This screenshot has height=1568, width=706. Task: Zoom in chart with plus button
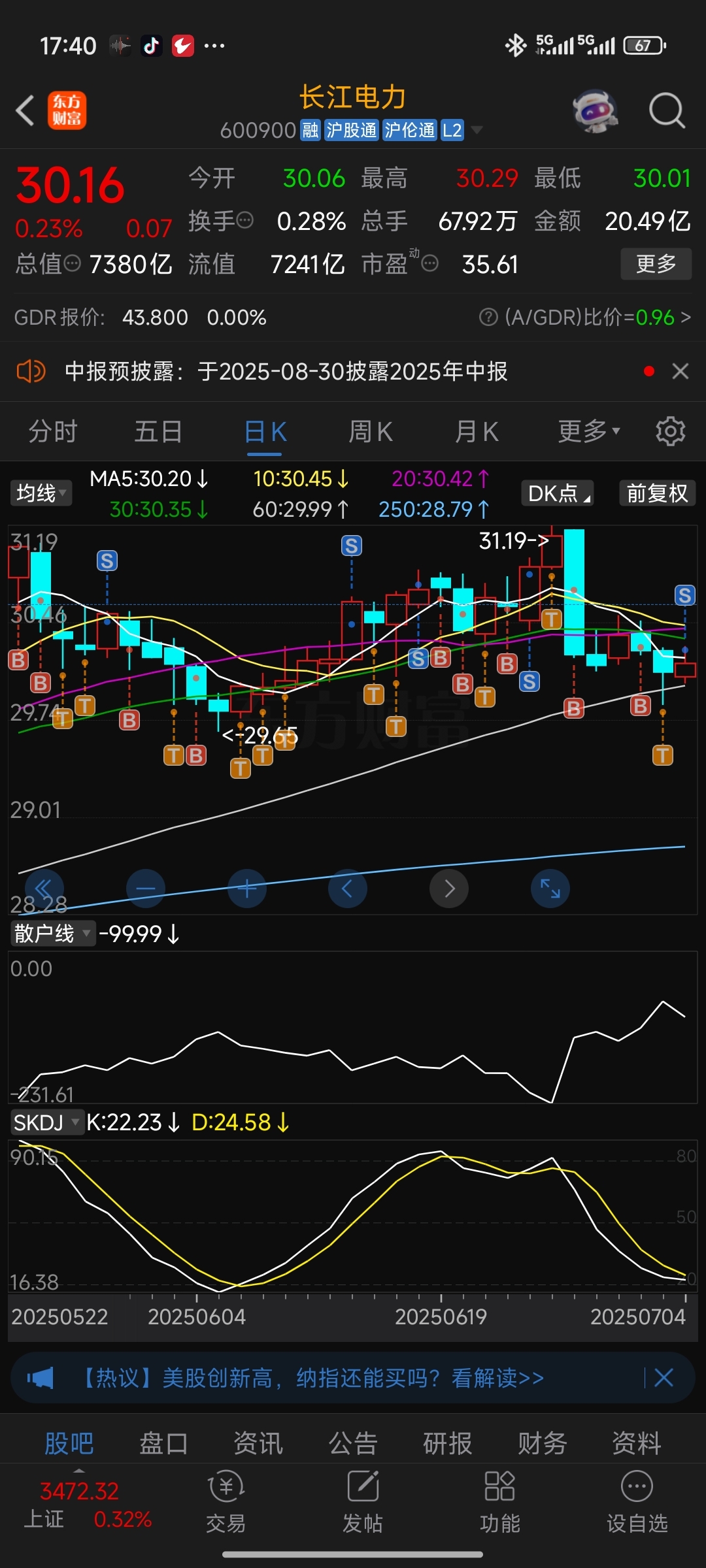246,889
